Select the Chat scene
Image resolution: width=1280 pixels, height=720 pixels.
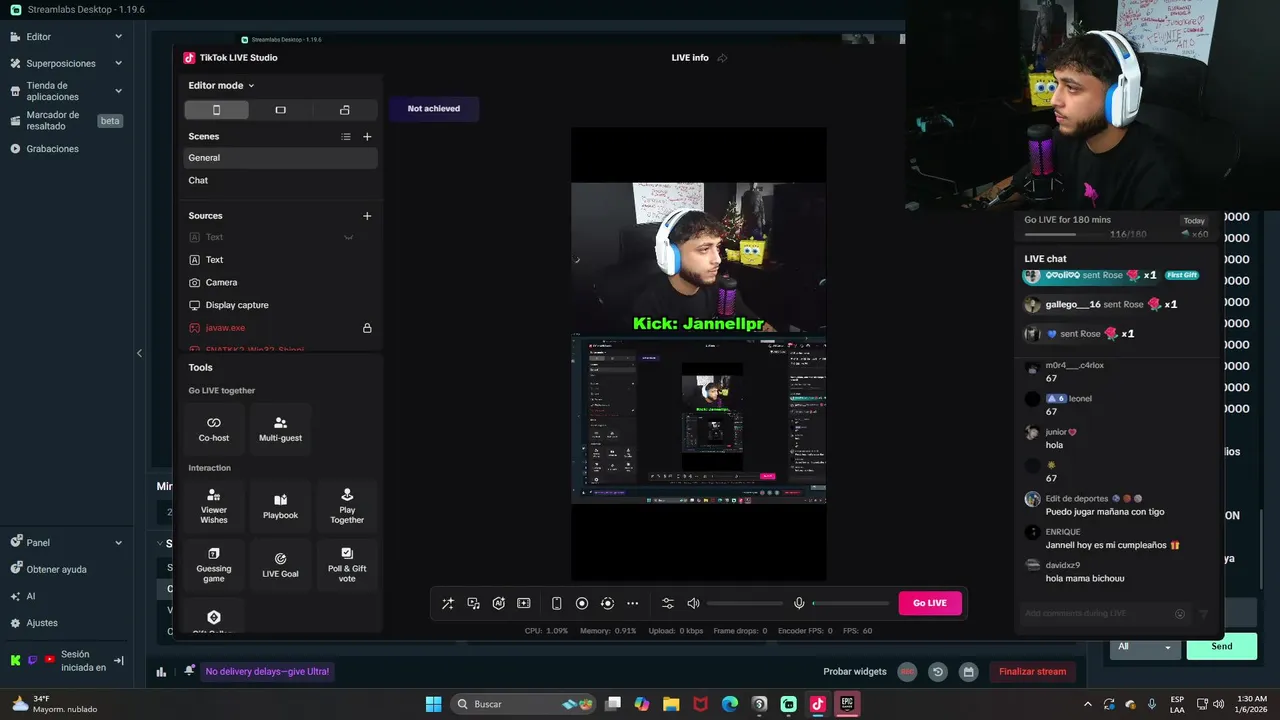(280, 181)
